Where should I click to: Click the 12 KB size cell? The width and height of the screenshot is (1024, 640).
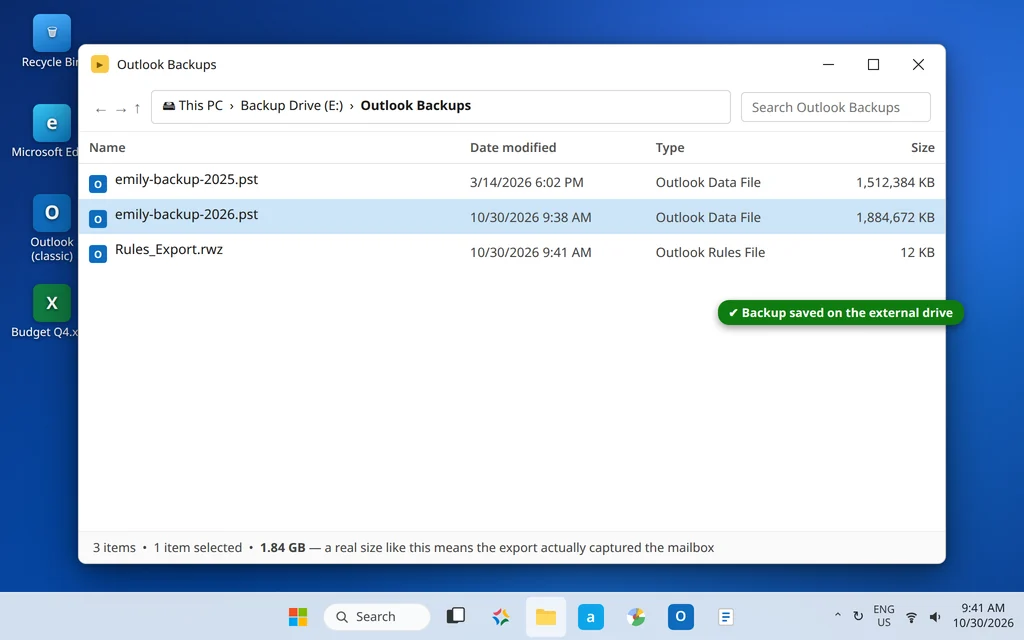pyautogui.click(x=917, y=253)
